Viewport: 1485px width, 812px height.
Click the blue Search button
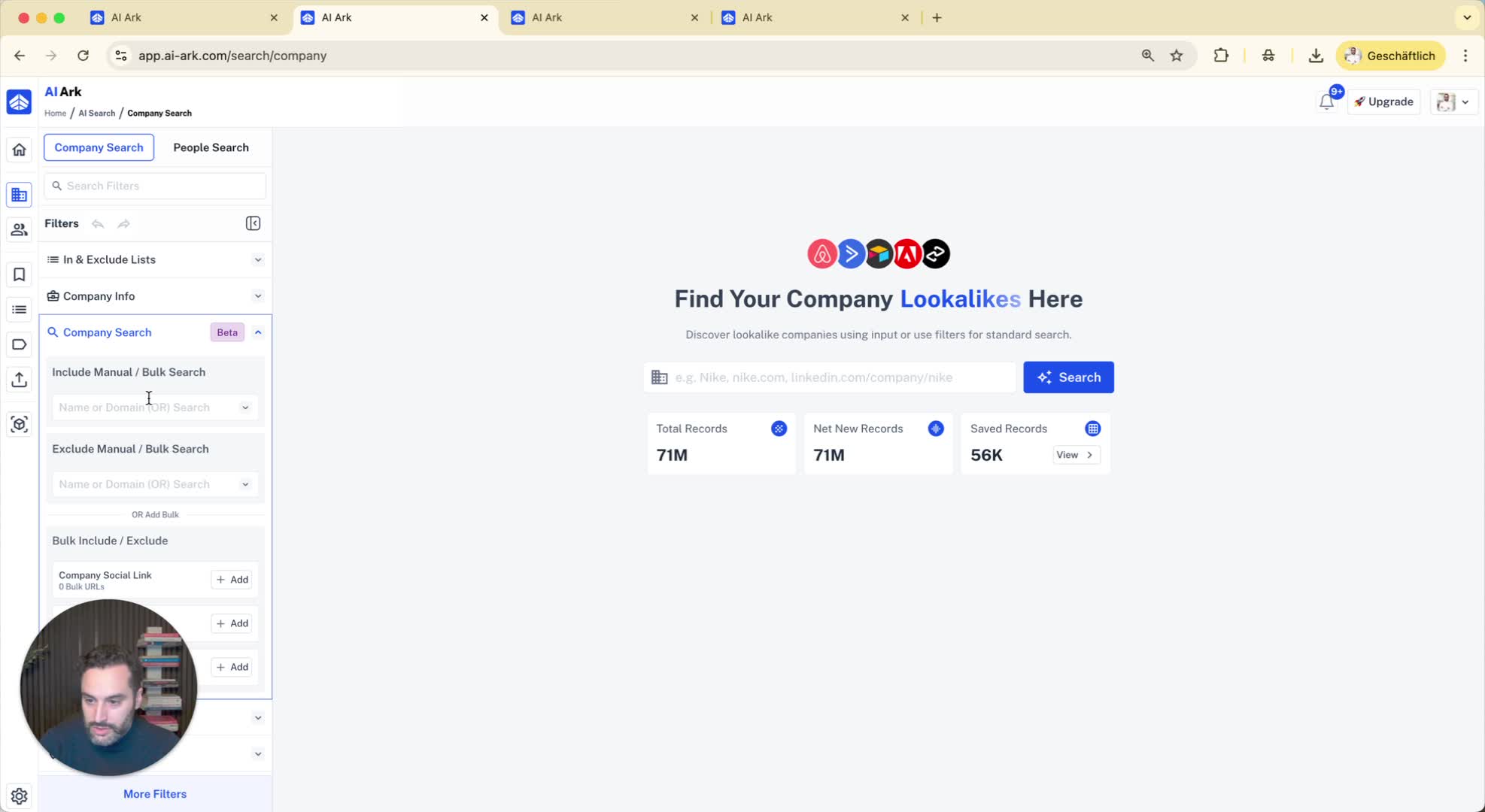(x=1068, y=377)
